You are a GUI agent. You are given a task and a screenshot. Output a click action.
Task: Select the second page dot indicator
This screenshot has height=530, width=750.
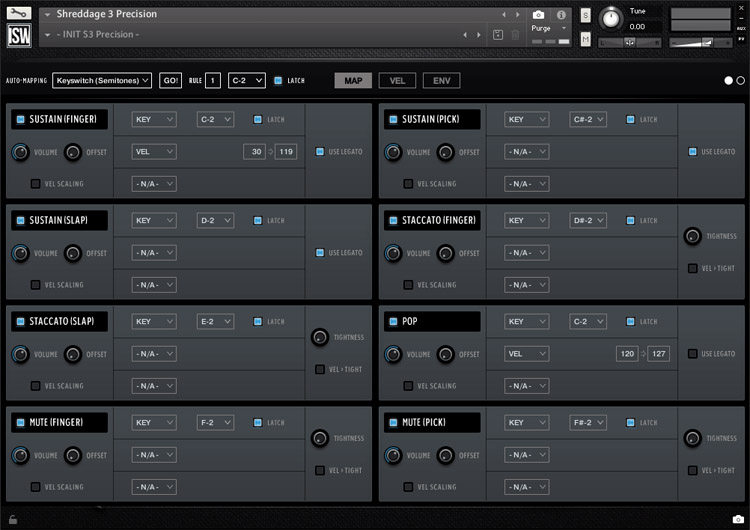740,80
